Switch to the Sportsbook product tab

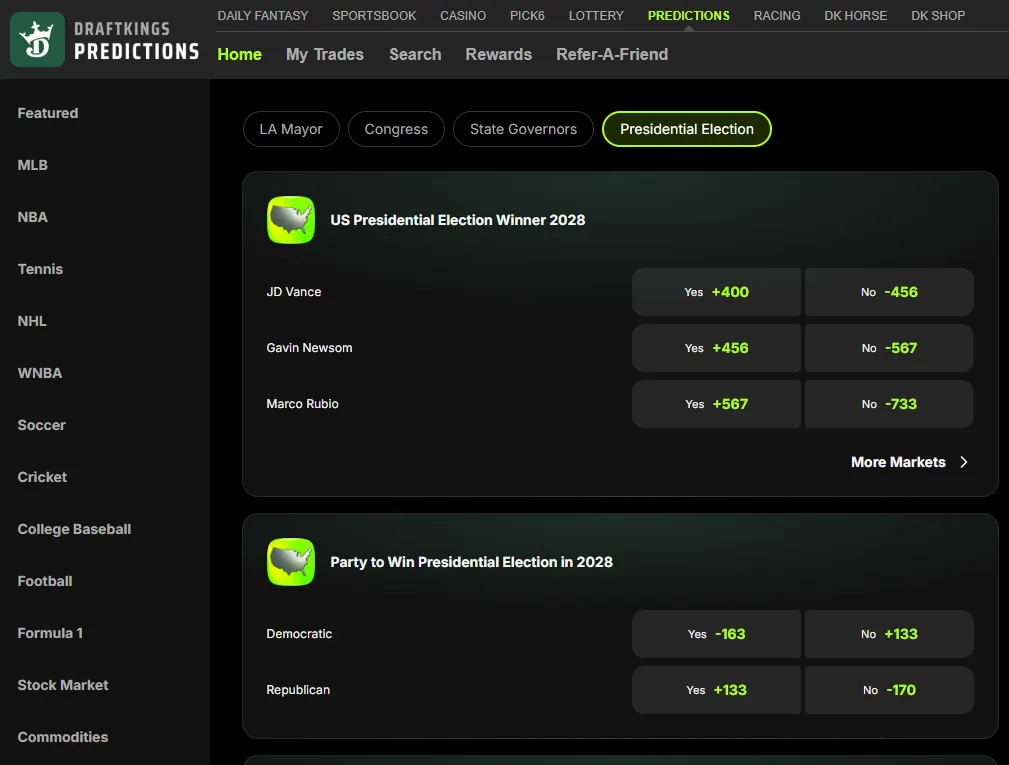click(x=374, y=15)
